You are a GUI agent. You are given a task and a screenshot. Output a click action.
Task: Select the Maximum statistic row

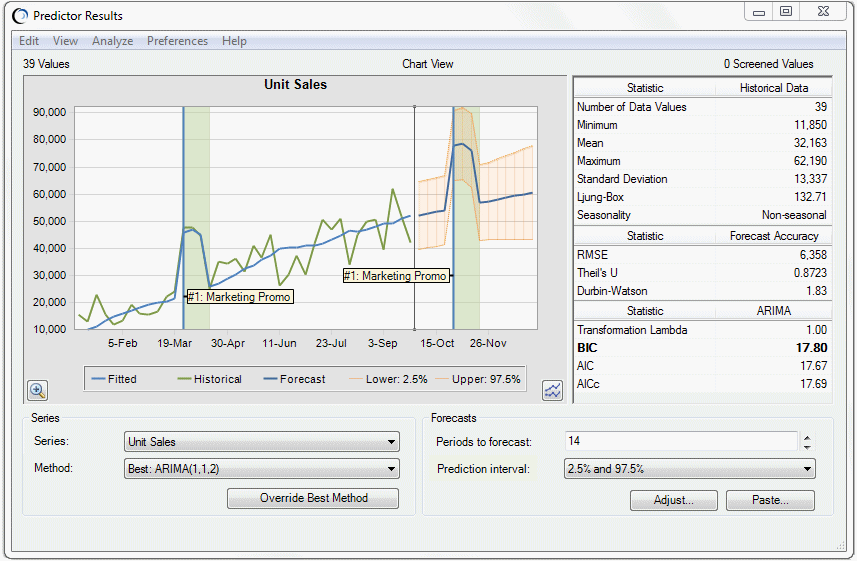(702, 161)
